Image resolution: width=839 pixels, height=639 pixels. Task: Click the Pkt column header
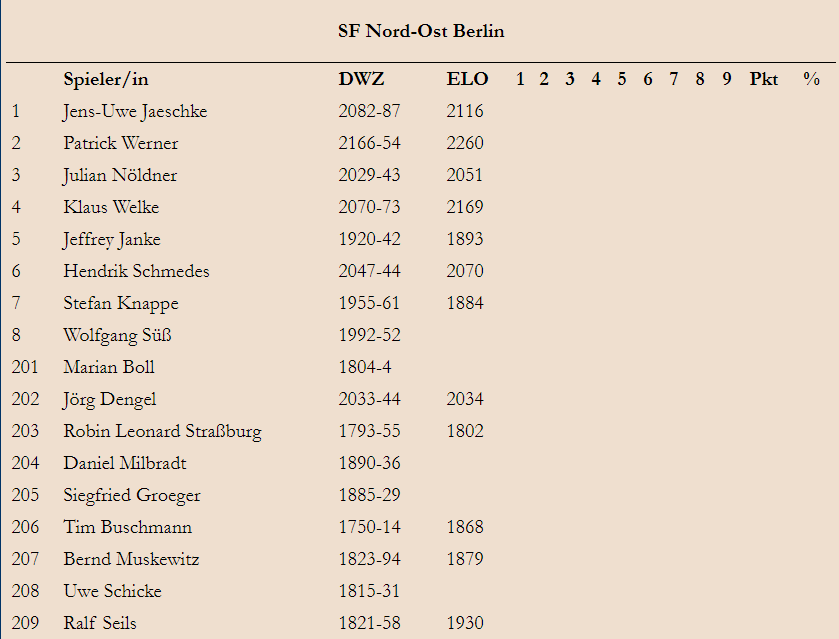pos(764,79)
